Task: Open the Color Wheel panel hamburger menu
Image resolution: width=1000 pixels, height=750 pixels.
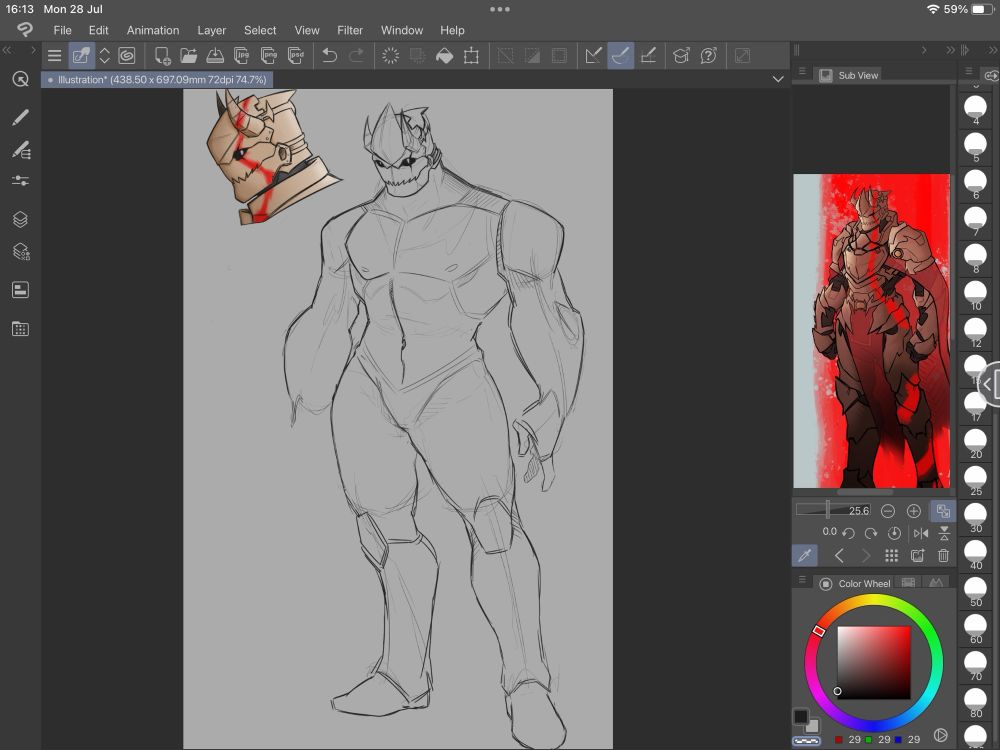Action: coord(801,580)
